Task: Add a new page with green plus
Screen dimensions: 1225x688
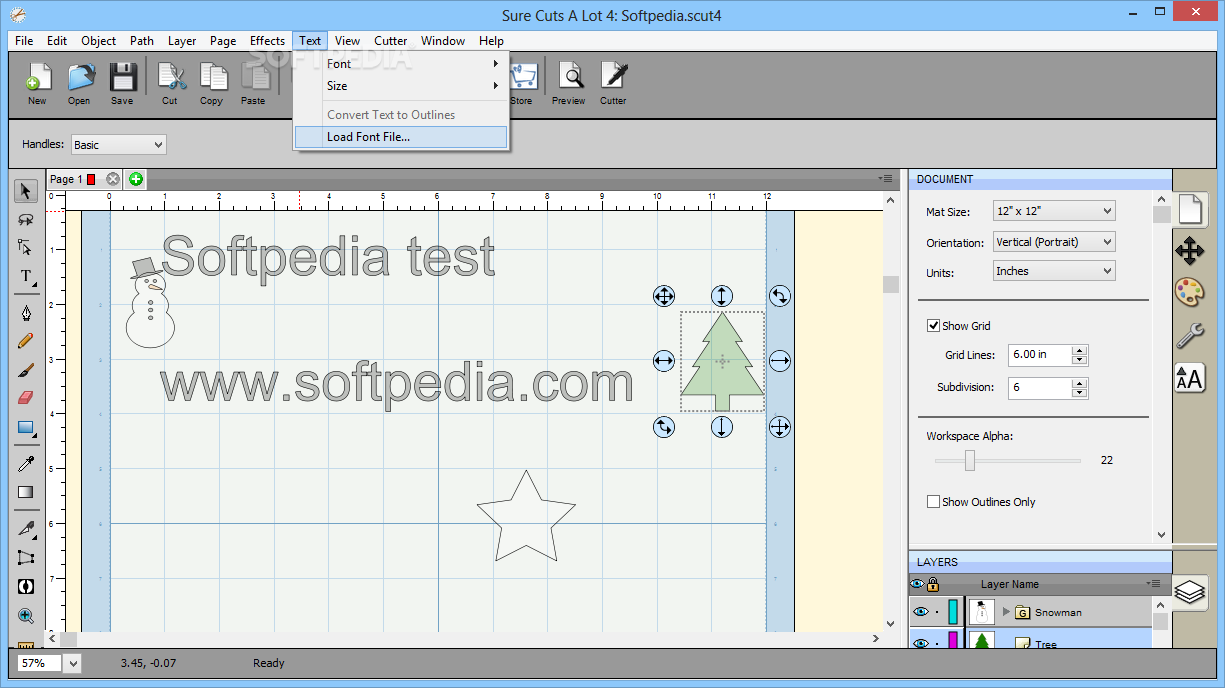Action: [136, 179]
